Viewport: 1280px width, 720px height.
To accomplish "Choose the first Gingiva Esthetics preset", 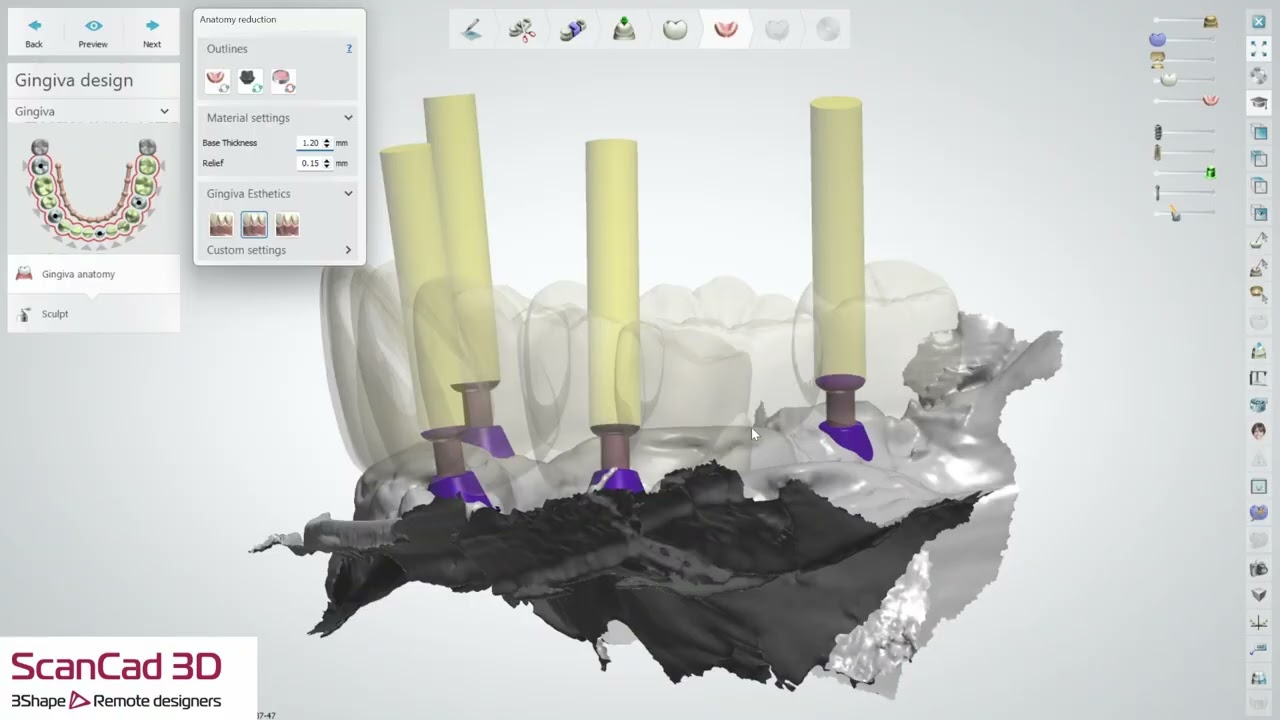I will click(221, 224).
